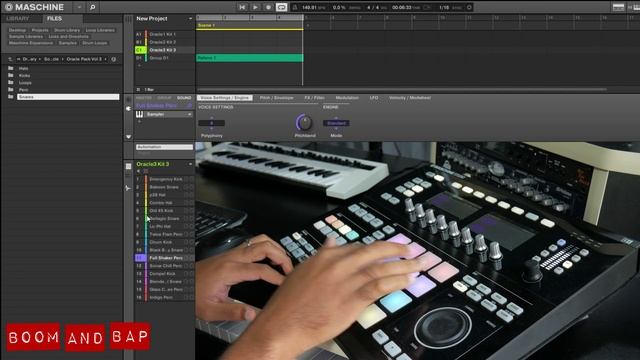The height and width of the screenshot is (360, 640).
Task: Open the LFO page
Action: (x=374, y=98)
